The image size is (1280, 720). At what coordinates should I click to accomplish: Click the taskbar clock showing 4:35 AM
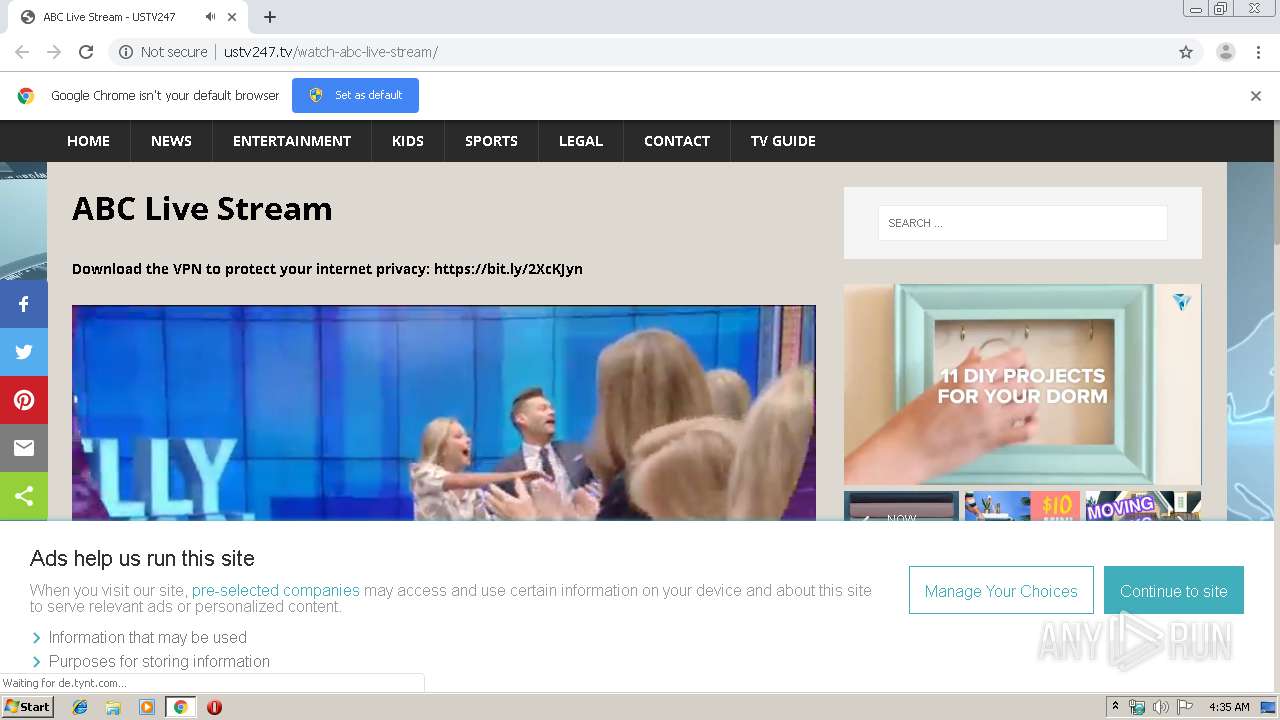click(1229, 707)
